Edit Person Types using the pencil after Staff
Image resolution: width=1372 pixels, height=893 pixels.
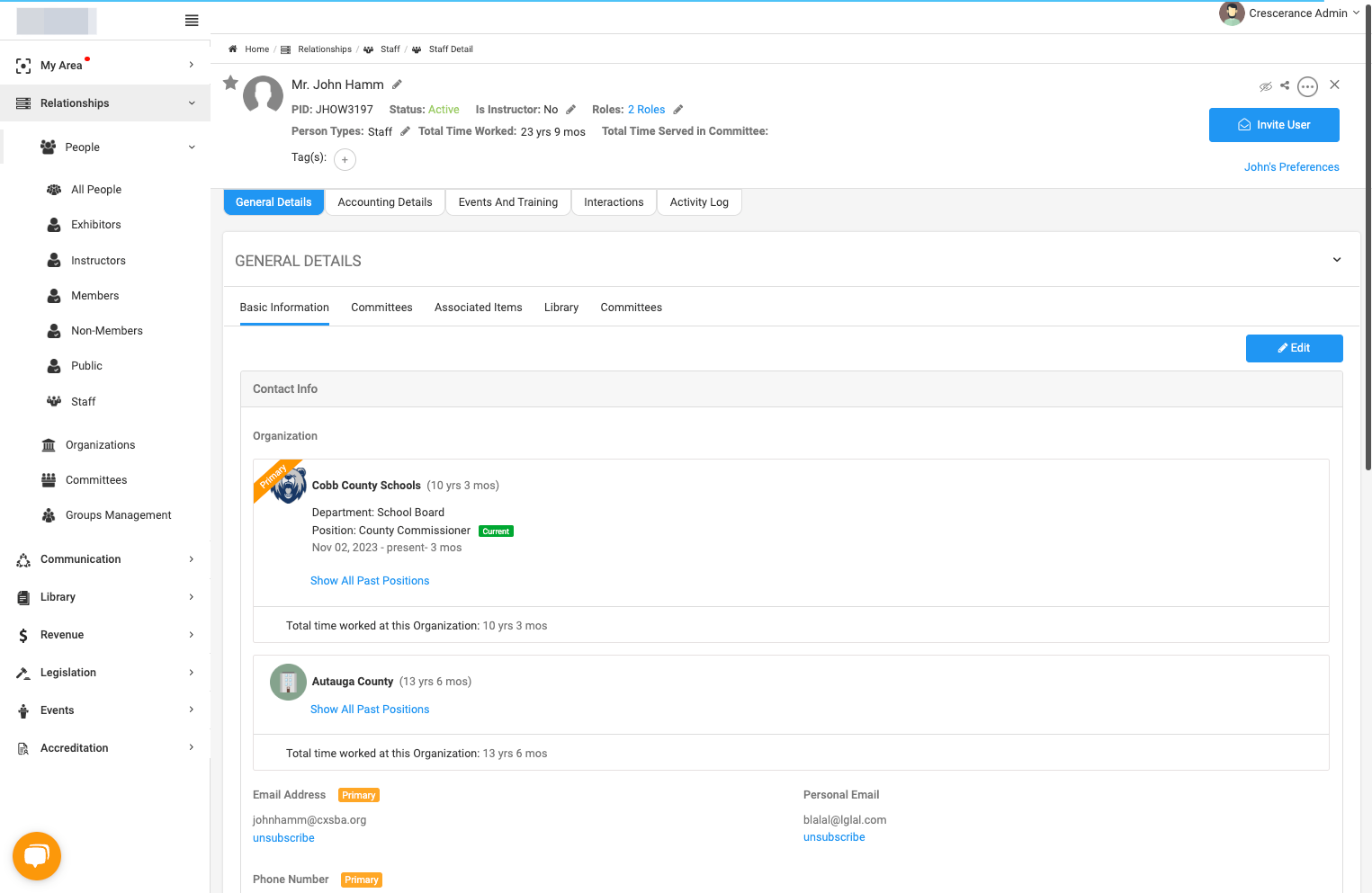click(405, 131)
